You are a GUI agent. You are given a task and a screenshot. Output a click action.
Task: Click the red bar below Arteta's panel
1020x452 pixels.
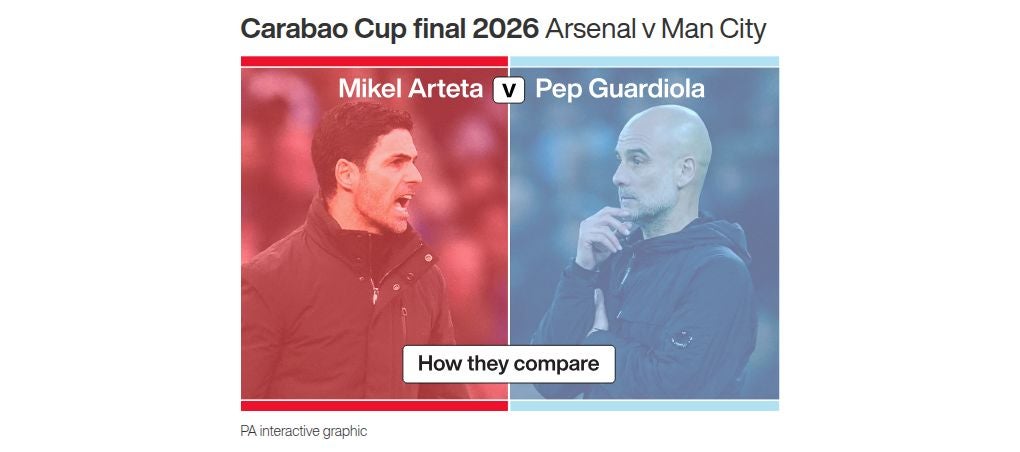(374, 405)
